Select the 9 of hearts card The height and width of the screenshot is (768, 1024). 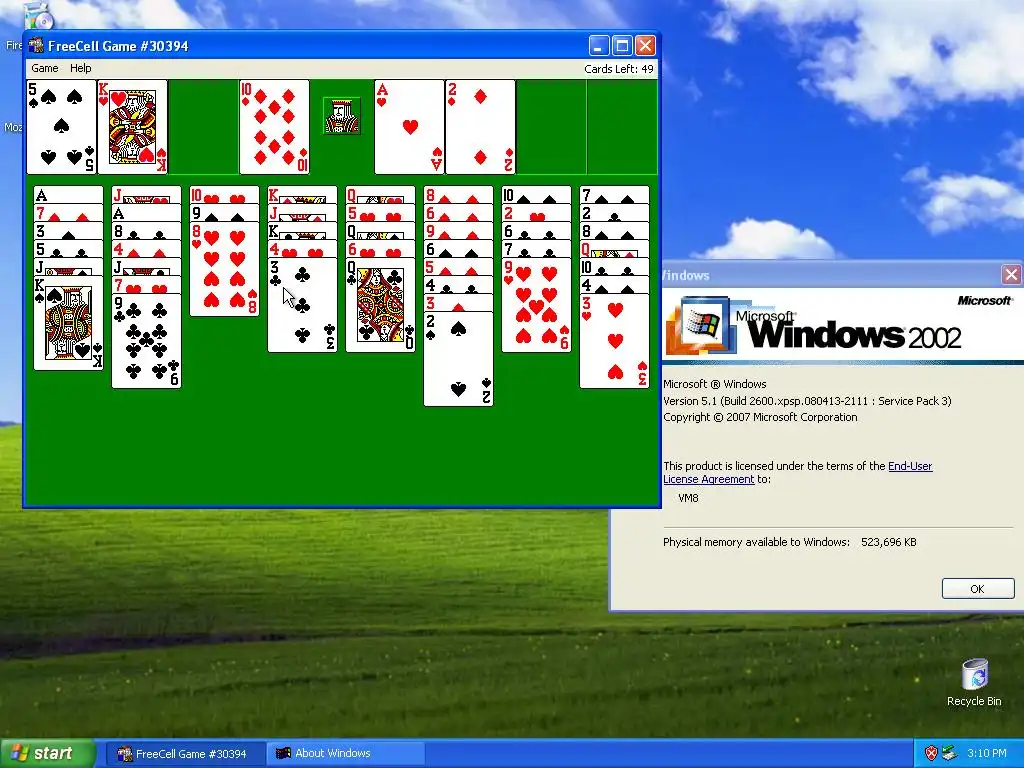(536, 305)
